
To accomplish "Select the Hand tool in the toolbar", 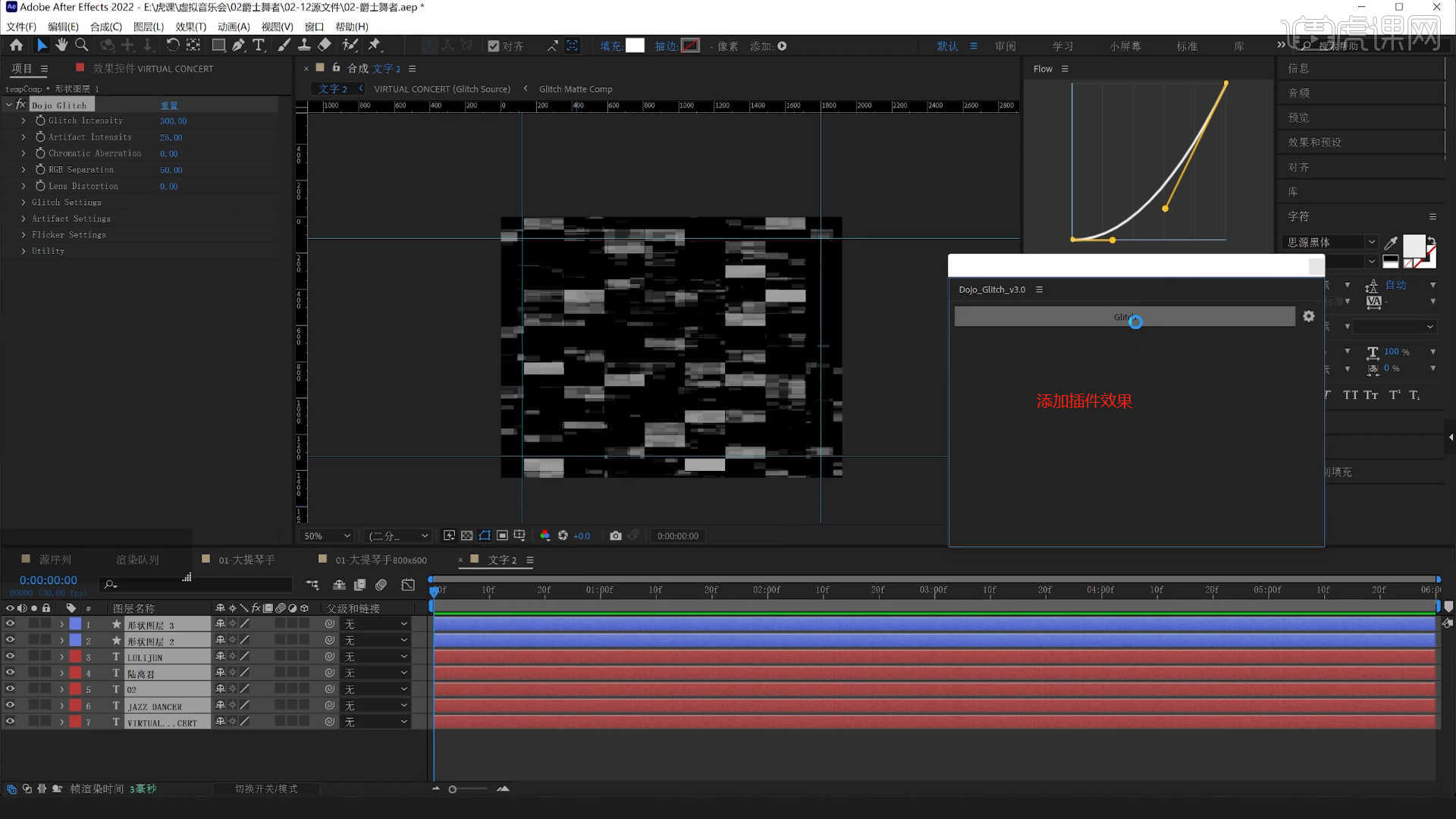I will click(x=61, y=45).
